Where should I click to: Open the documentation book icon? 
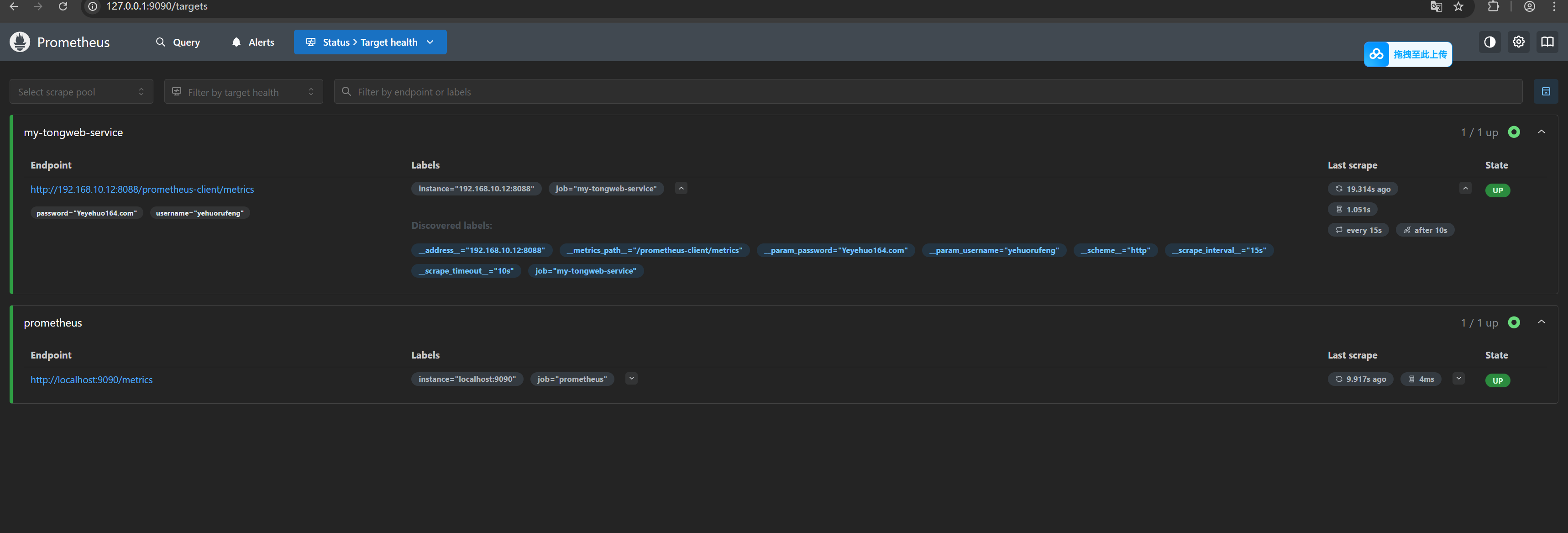tap(1547, 42)
